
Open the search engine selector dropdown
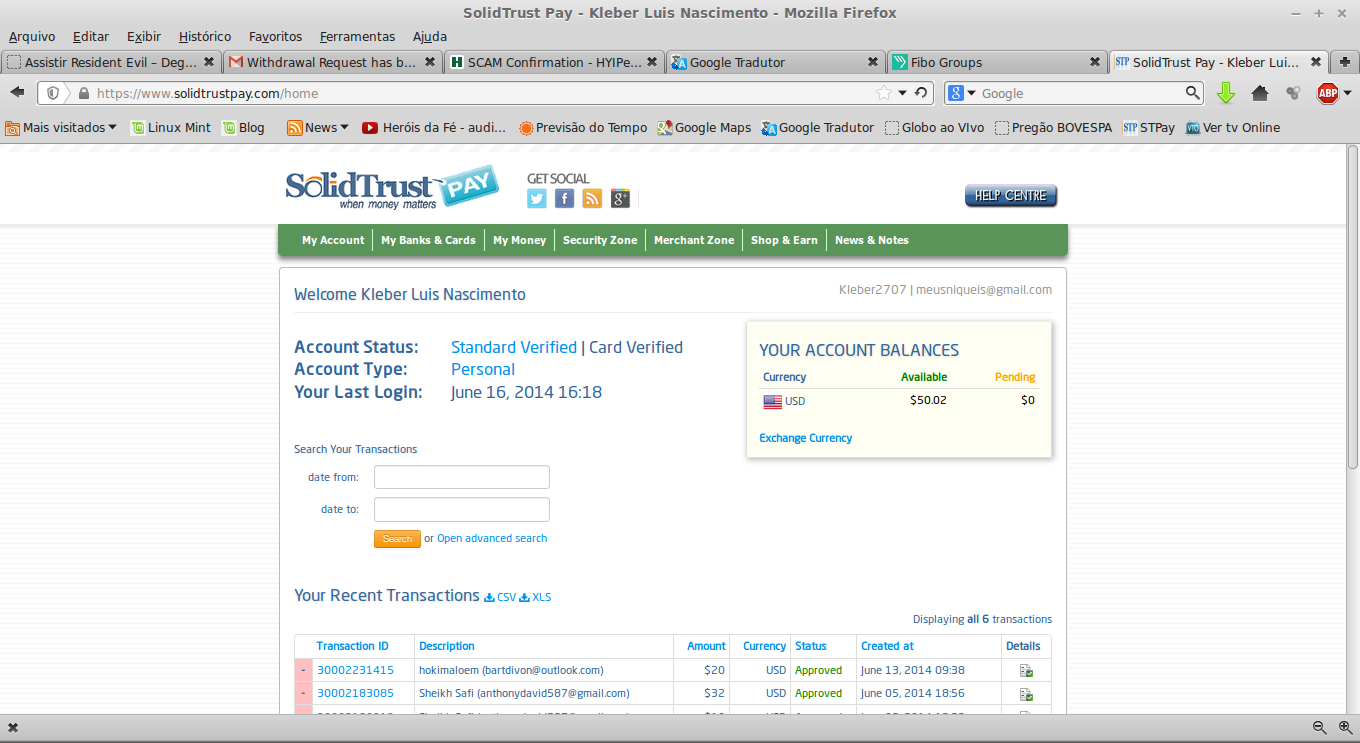962,93
